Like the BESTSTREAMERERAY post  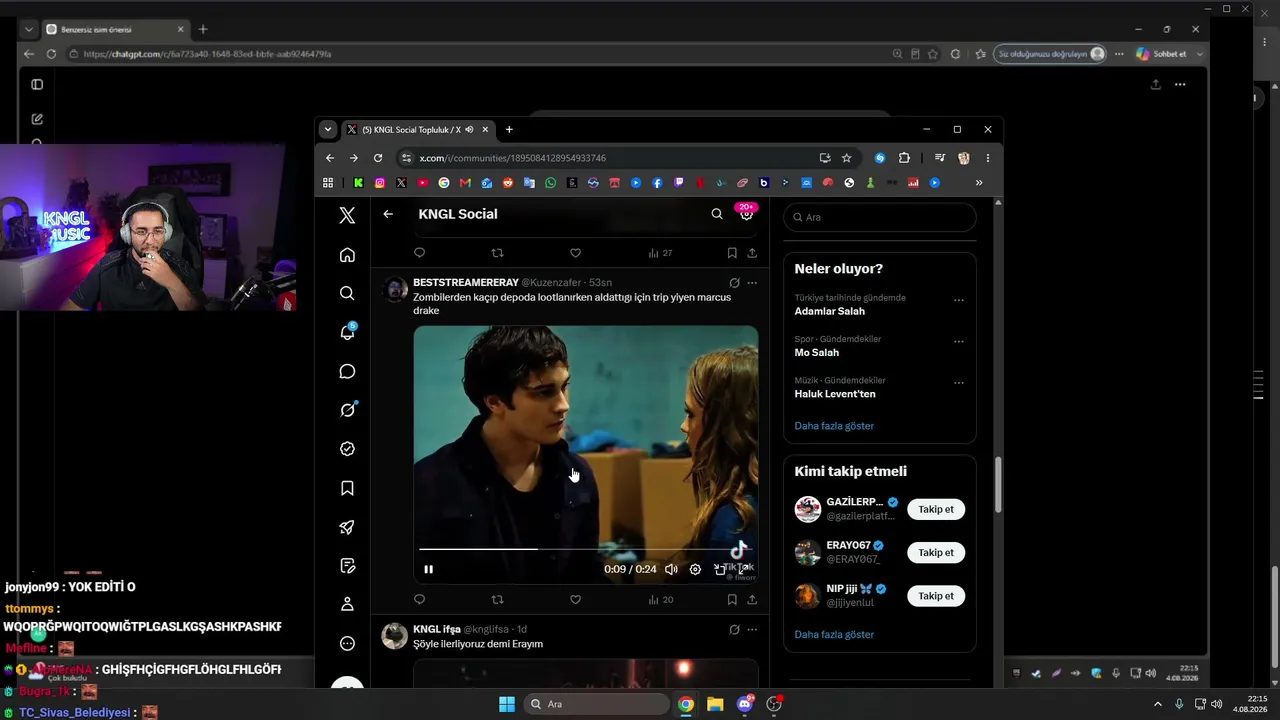pyautogui.click(x=575, y=600)
